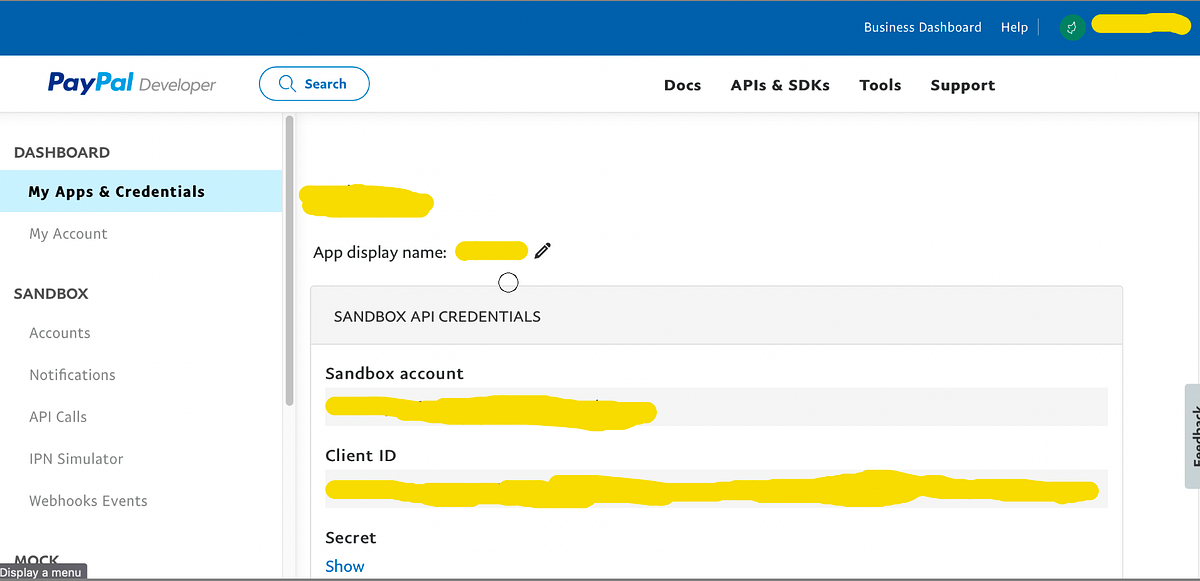The width and height of the screenshot is (1200, 581).
Task: Open the Docs menu
Action: [x=682, y=85]
